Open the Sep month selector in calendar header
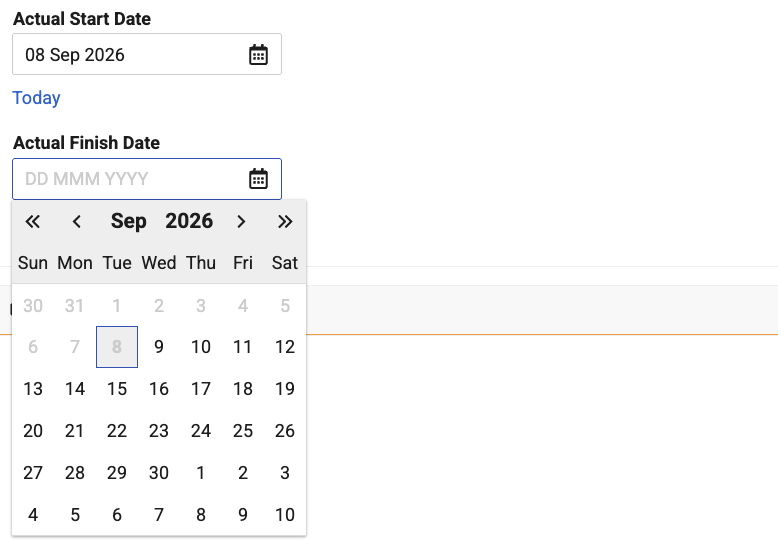 [129, 221]
